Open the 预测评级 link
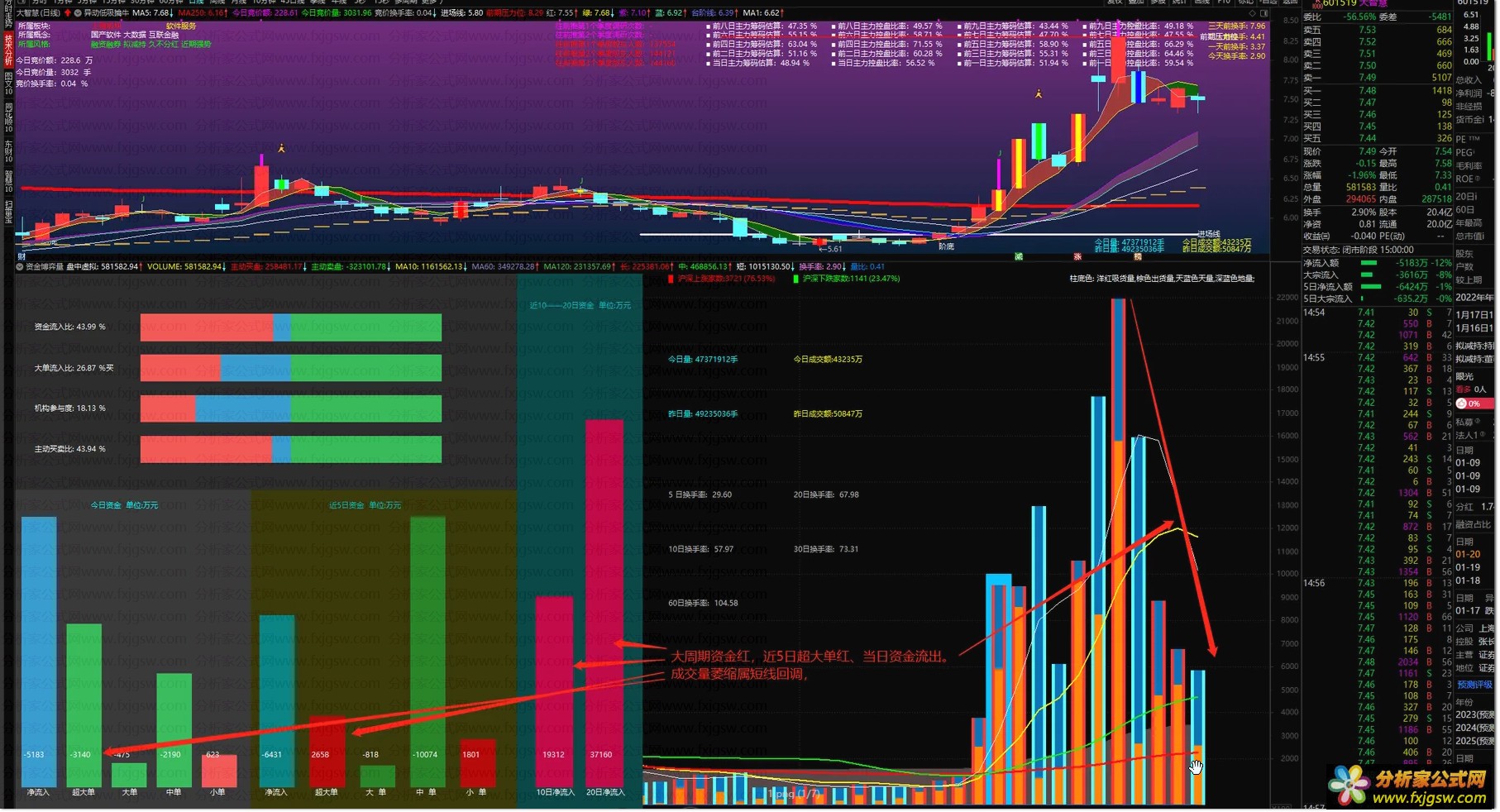Screen dimensions: 1500x812 point(1475,685)
